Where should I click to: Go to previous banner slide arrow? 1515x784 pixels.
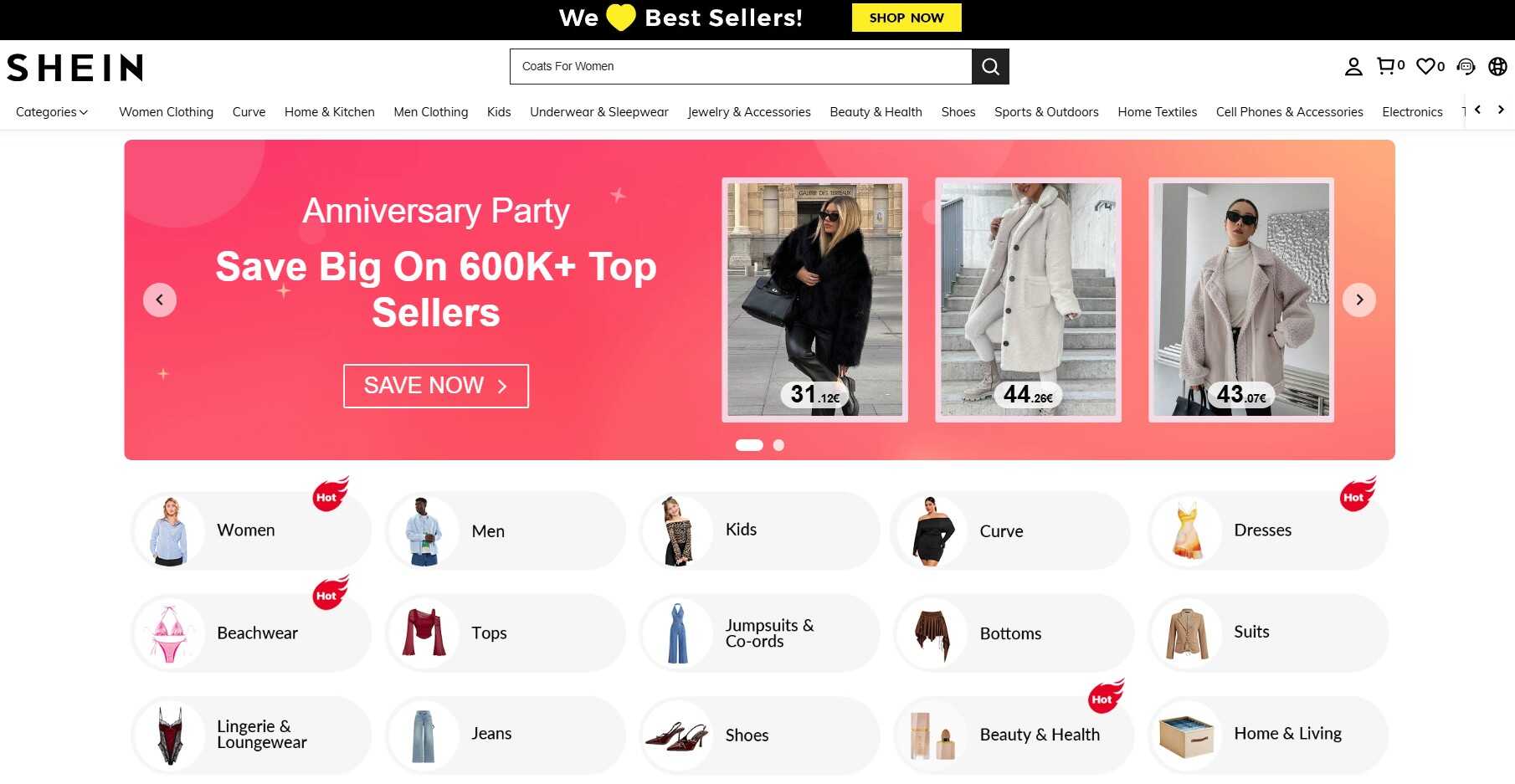(x=160, y=300)
